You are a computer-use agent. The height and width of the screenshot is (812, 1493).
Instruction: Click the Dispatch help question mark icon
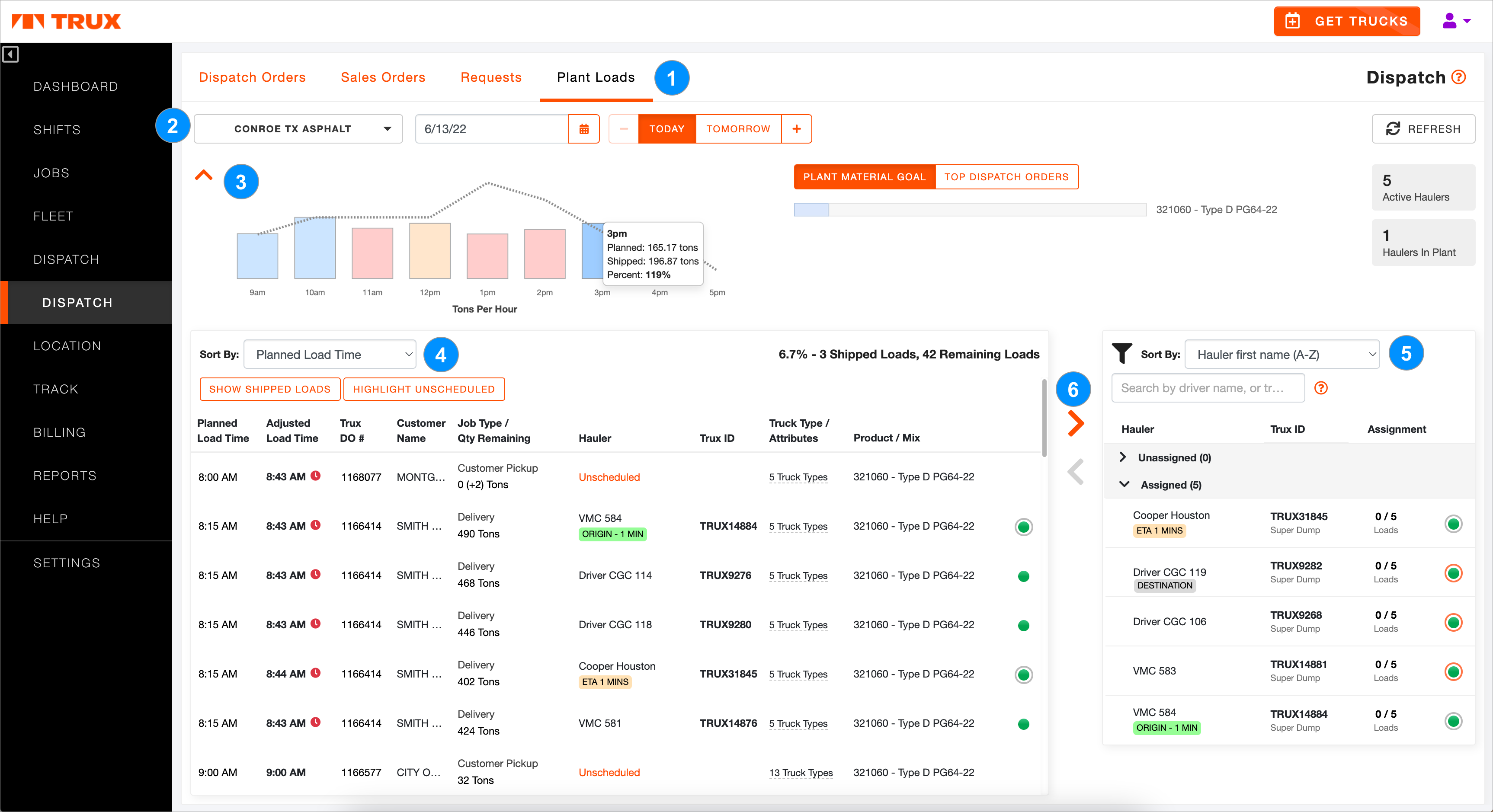[x=1459, y=77]
